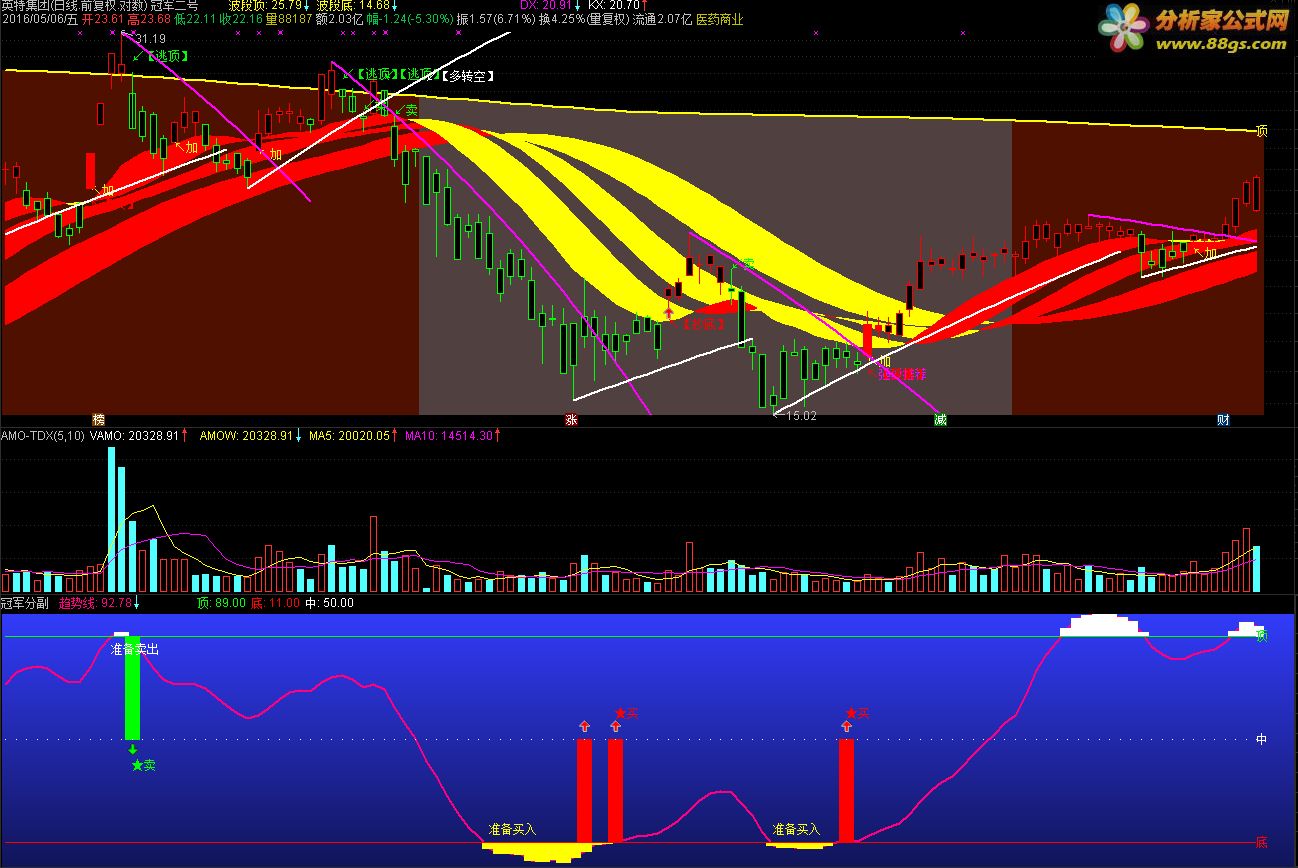Click the last red buy bar in the sub-indicator
The height and width of the screenshot is (868, 1298).
(x=846, y=791)
